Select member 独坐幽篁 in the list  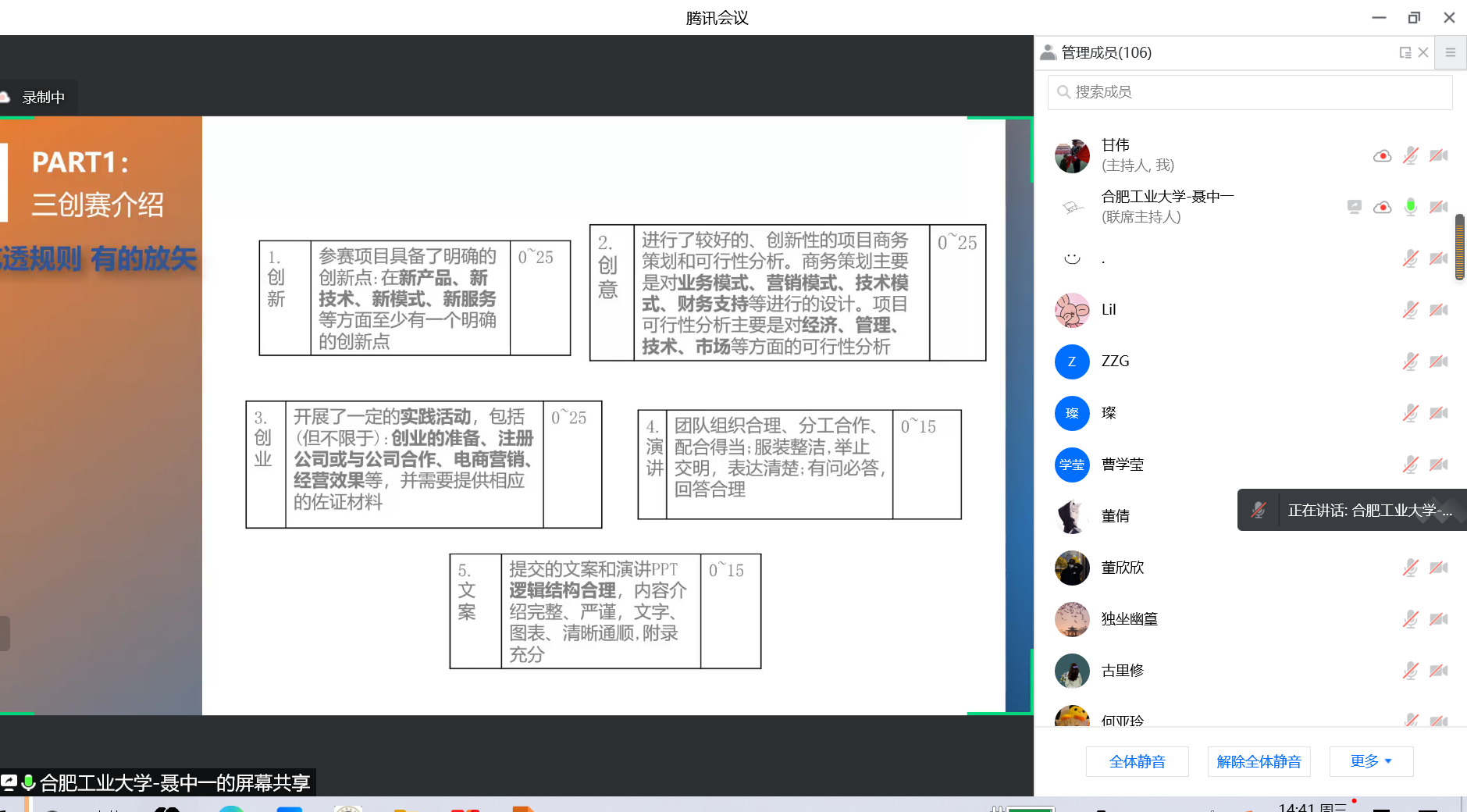[x=1129, y=619]
